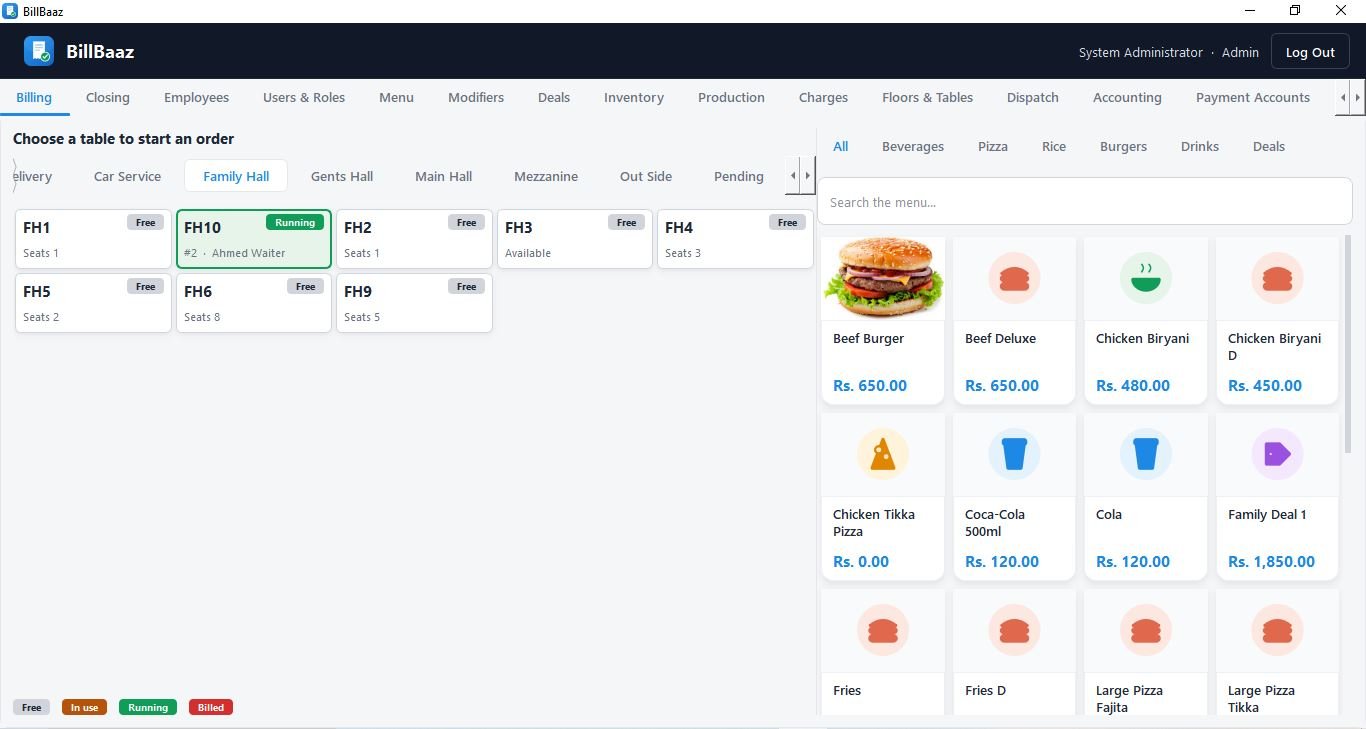Screen dimensions: 1366x729
Task: Select the Out Side hall tab
Action: [646, 176]
